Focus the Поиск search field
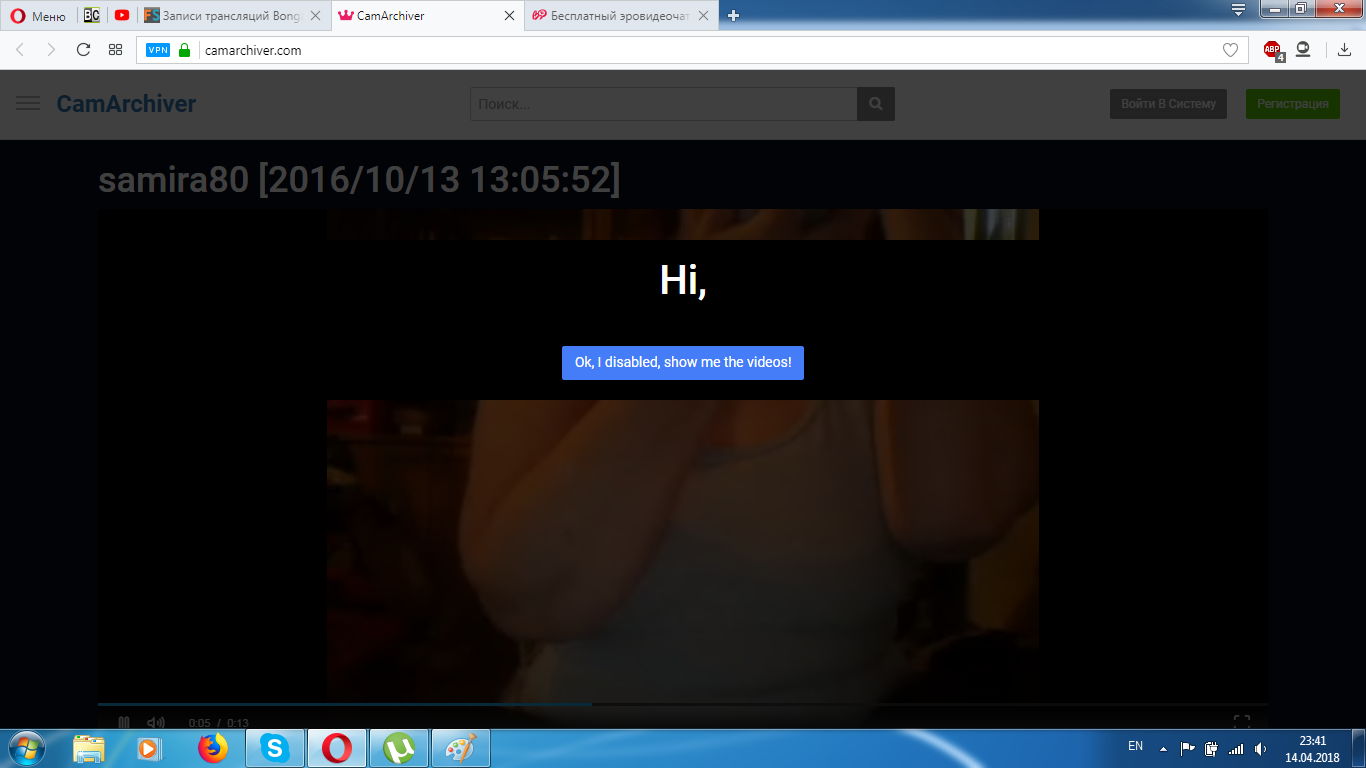This screenshot has height=768, width=1366. [x=664, y=104]
